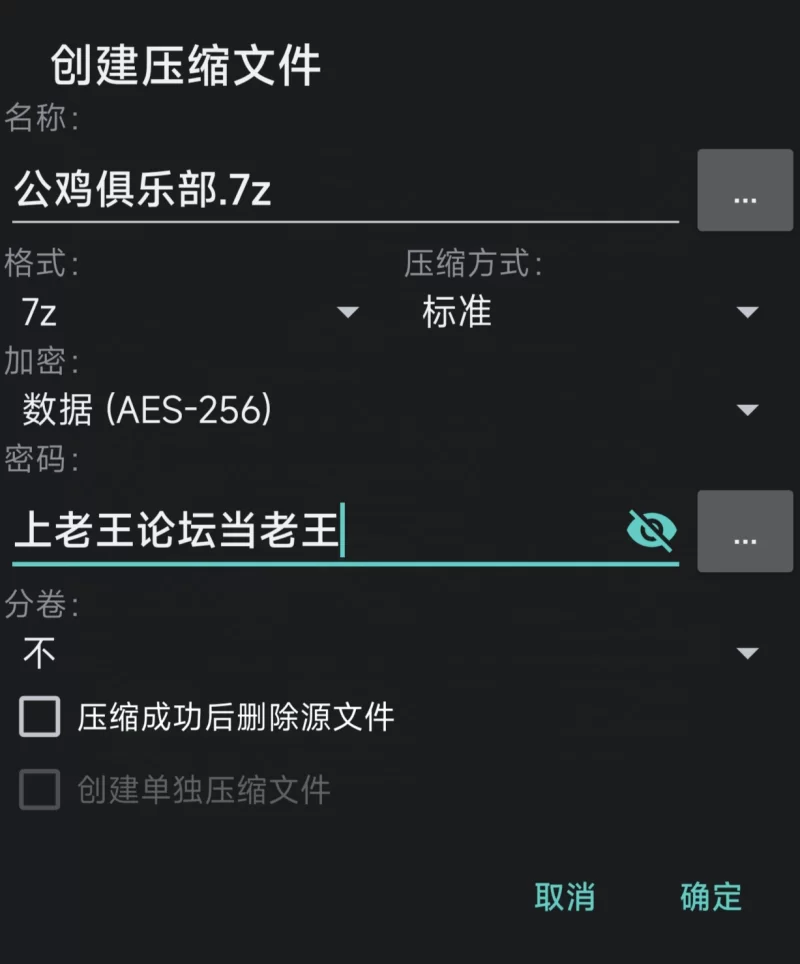
Task: Open the 数据 (AES-256) encryption dropdown
Action: click(x=389, y=409)
